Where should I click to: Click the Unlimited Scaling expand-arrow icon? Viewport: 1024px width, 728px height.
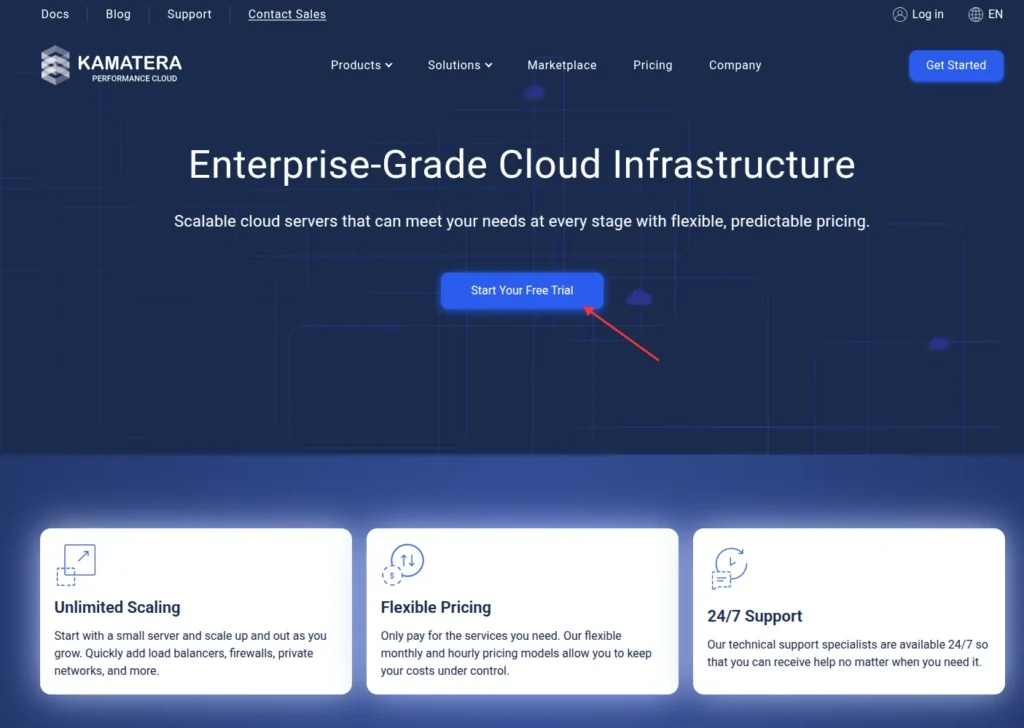click(x=76, y=565)
